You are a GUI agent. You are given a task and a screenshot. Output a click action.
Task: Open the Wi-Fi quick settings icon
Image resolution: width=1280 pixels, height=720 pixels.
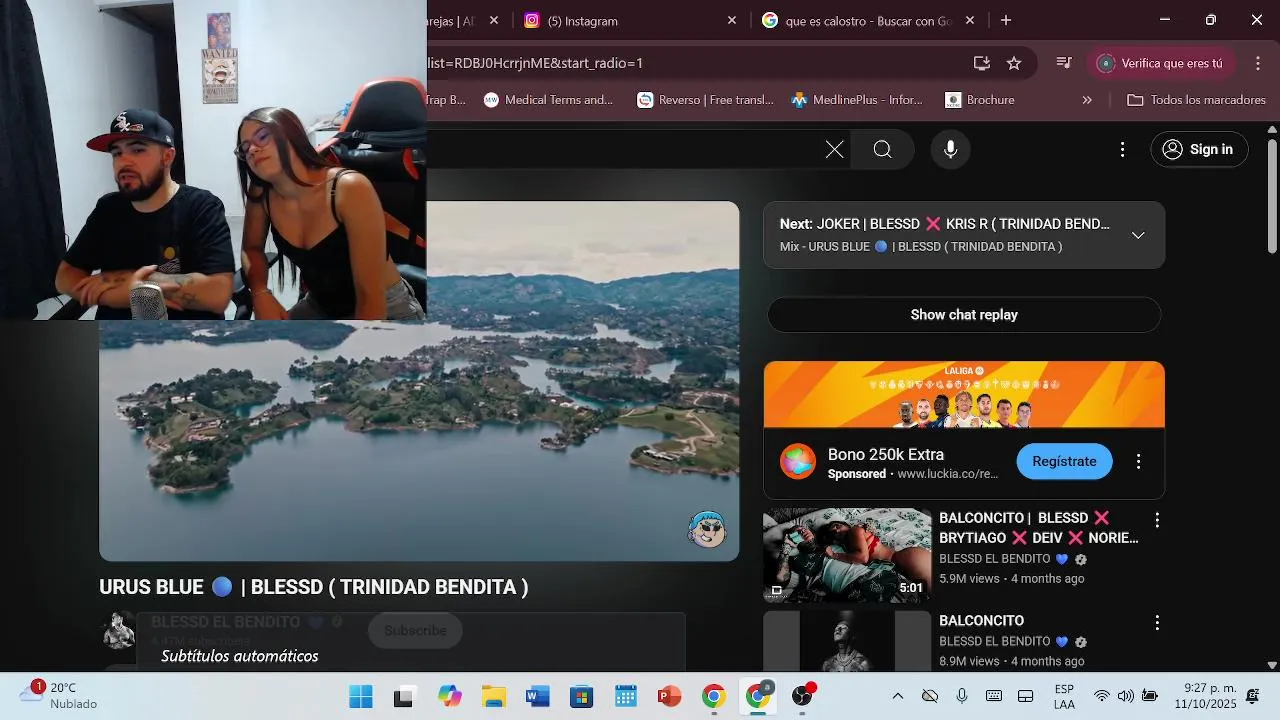[x=1102, y=696]
